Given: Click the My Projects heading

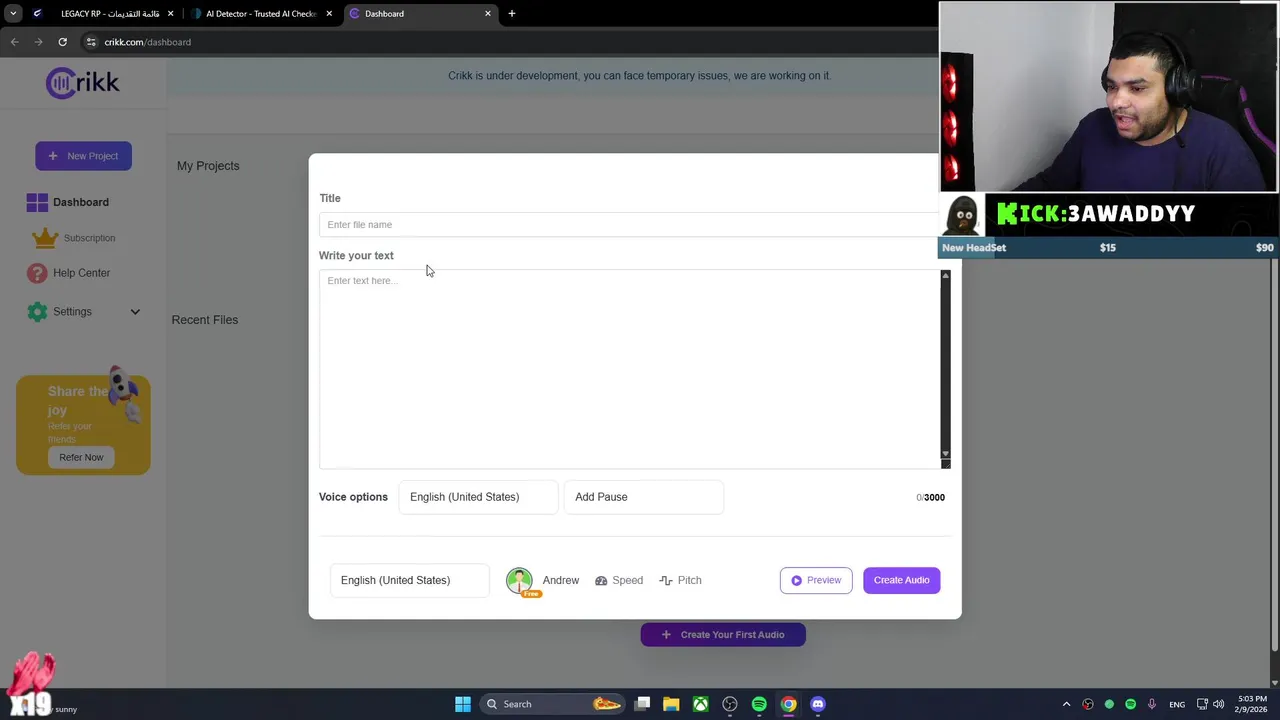Looking at the screenshot, I should 208,166.
